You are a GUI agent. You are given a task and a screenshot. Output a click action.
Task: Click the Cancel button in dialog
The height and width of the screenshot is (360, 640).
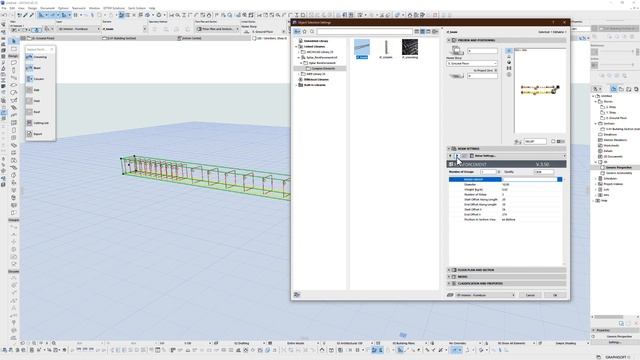pos(530,295)
